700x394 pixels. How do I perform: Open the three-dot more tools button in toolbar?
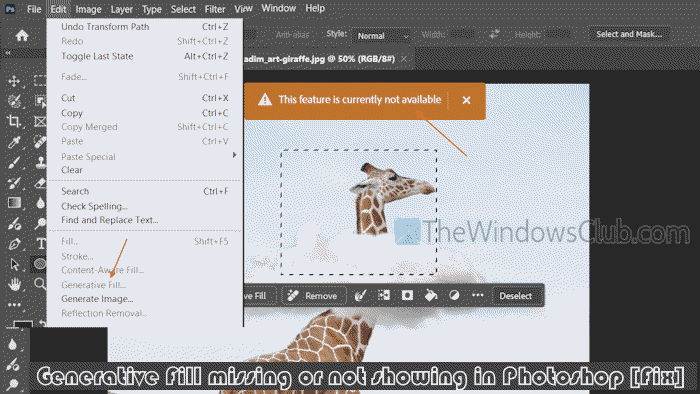14,305
